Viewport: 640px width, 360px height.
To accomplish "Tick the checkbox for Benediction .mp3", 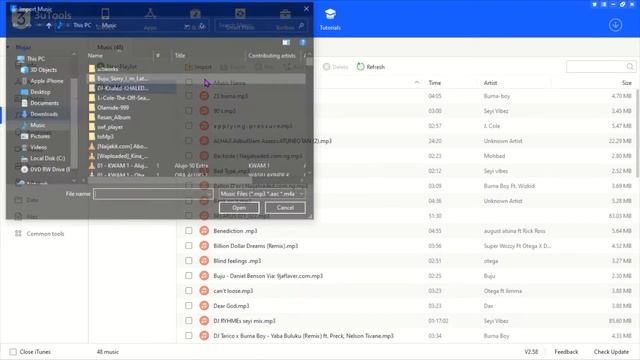I will click(x=189, y=231).
